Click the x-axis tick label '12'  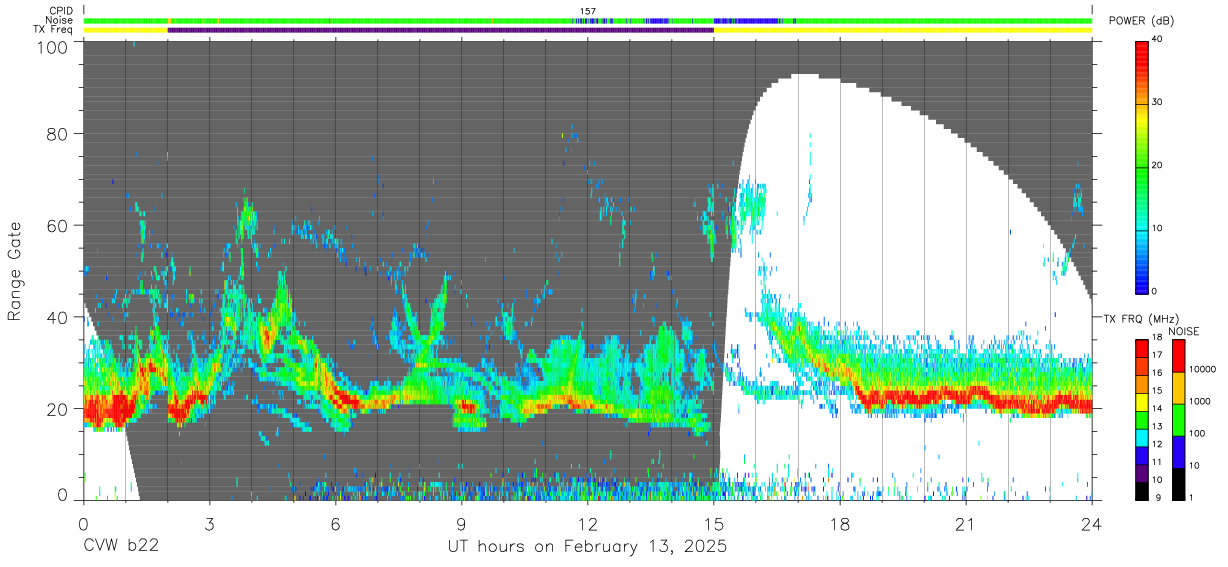tap(588, 524)
